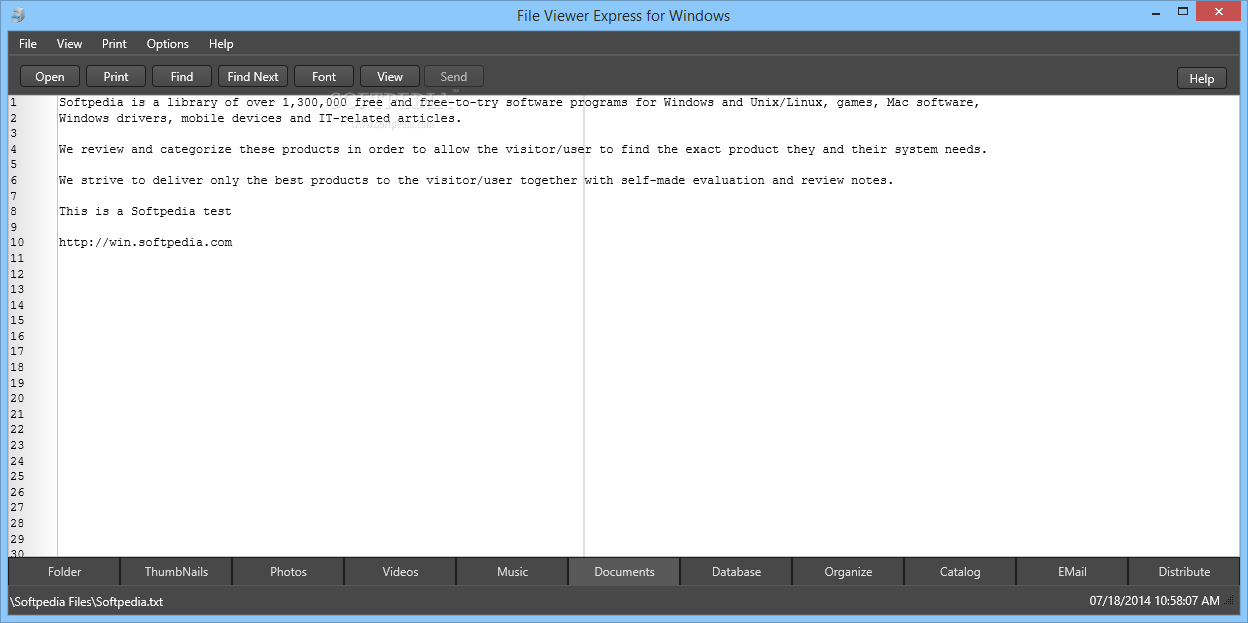Switch to the Organize tab

(x=849, y=572)
